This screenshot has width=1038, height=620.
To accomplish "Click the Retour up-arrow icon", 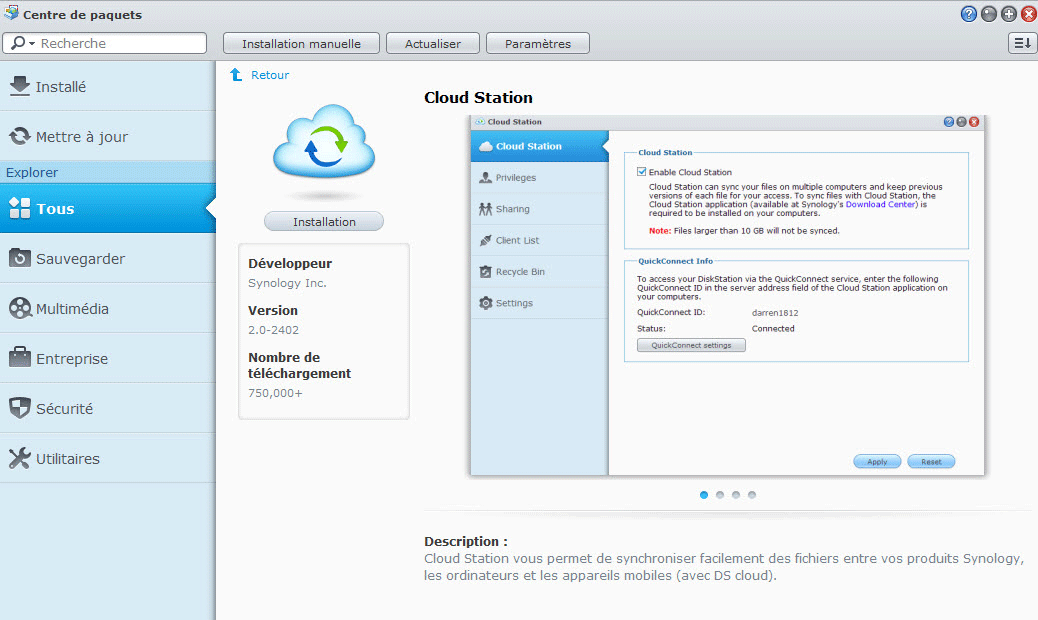I will [x=236, y=75].
